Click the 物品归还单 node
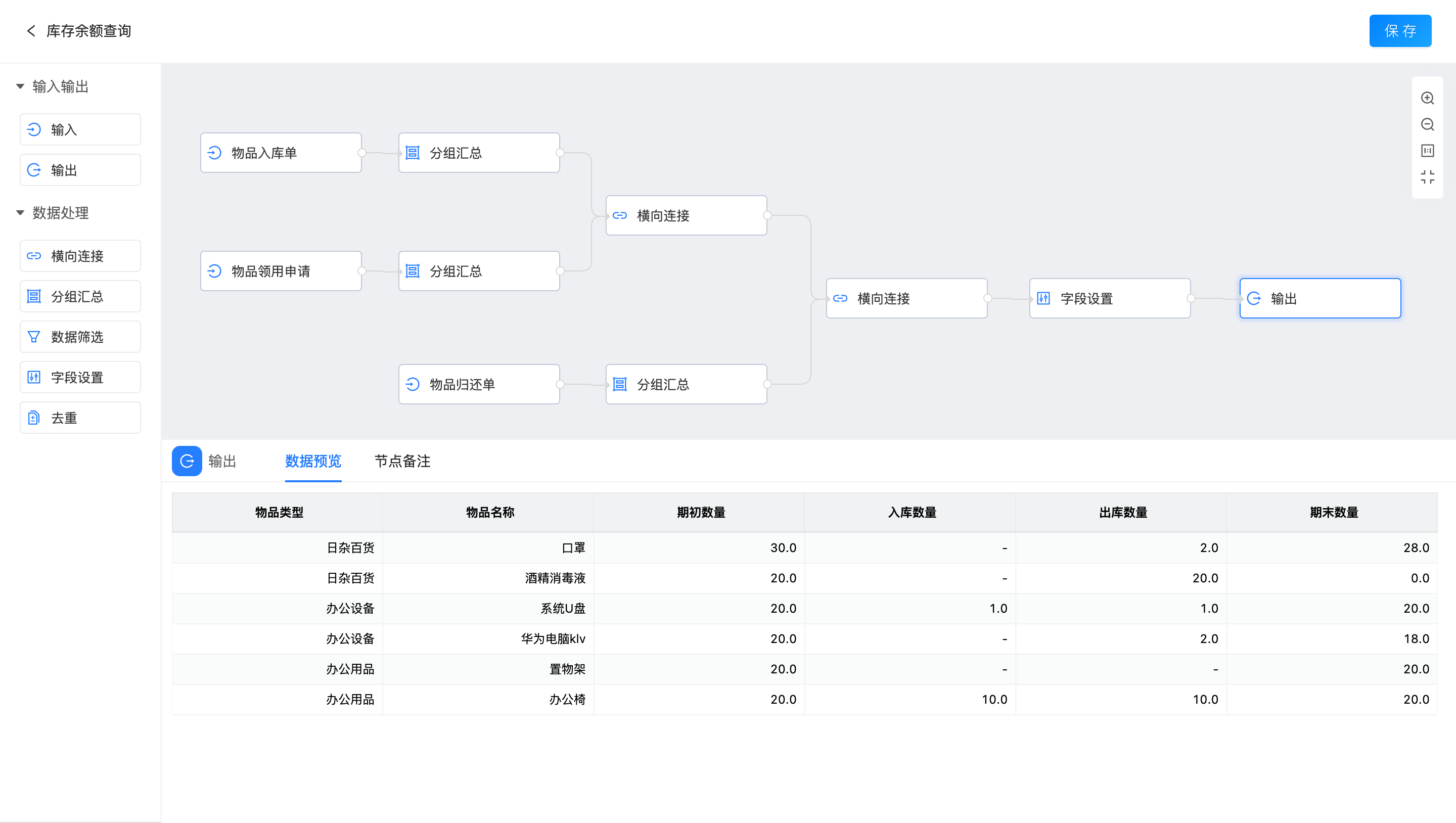Image resolution: width=1456 pixels, height=823 pixels. point(479,384)
